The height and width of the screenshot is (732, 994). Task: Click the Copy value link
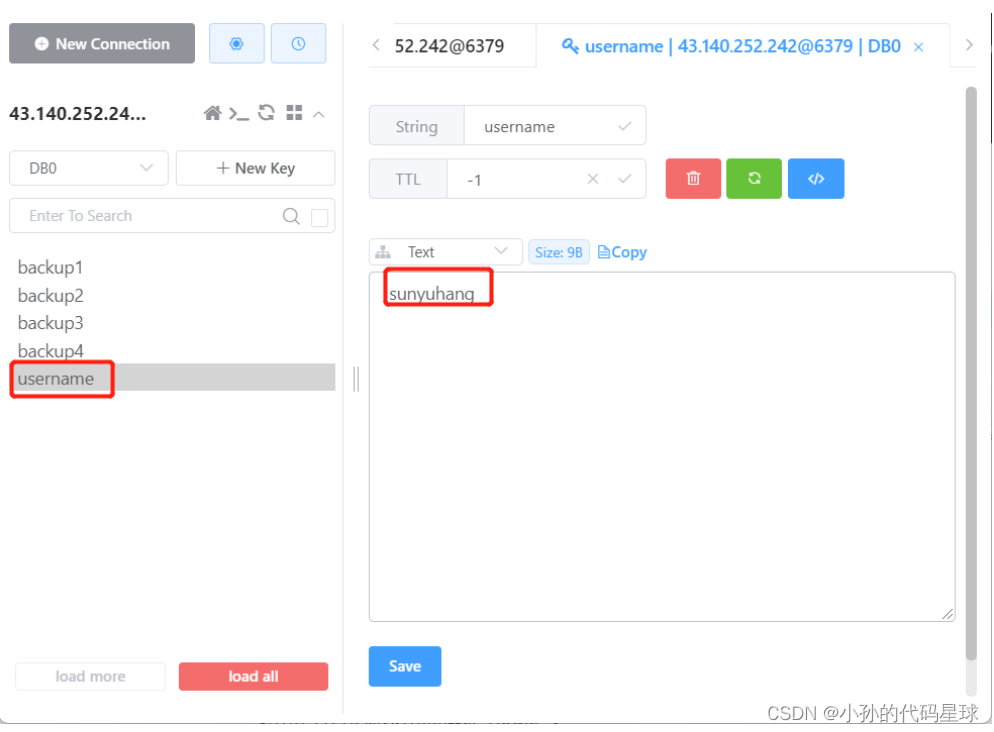click(623, 252)
